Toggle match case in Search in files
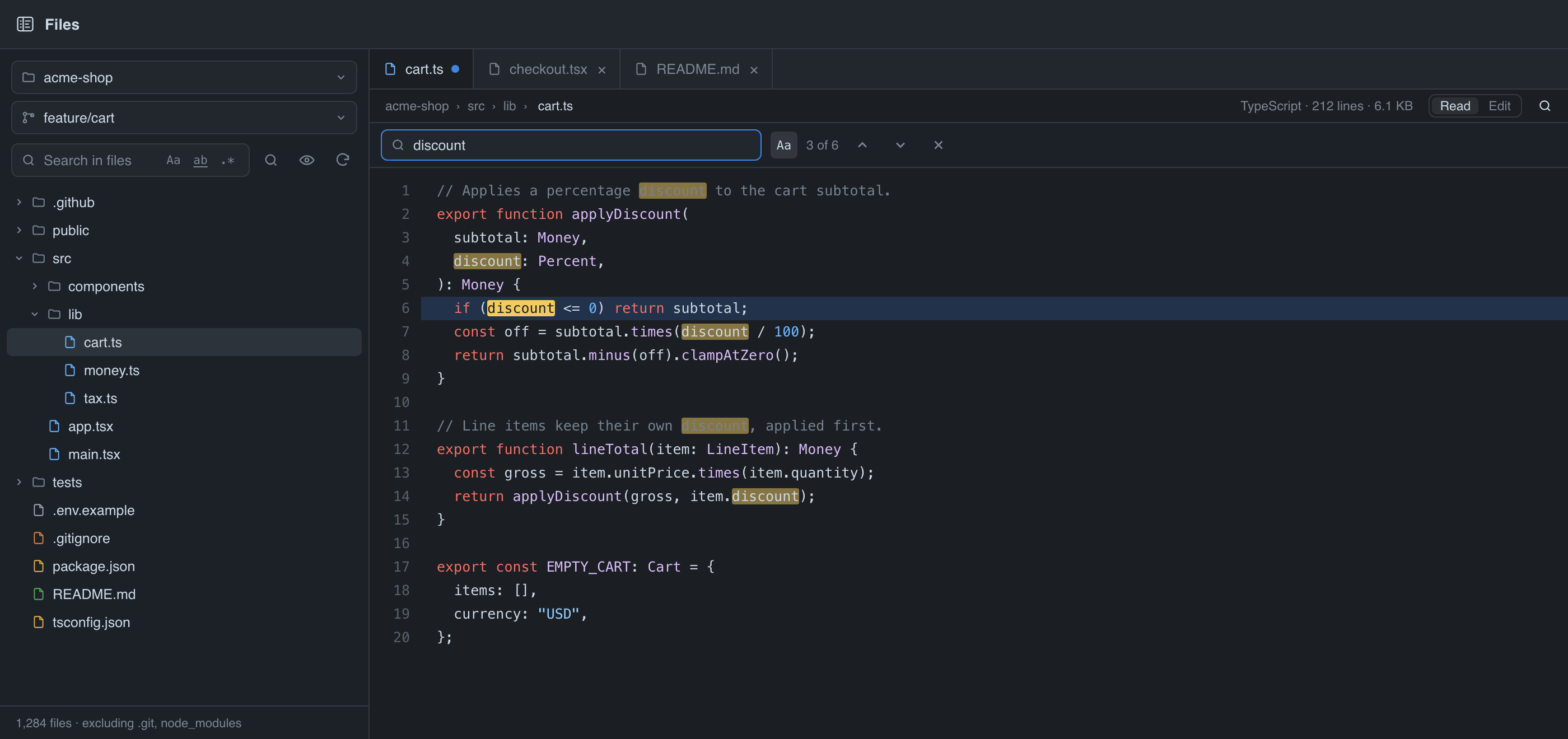Screen dimensions: 1568x739 (173, 160)
